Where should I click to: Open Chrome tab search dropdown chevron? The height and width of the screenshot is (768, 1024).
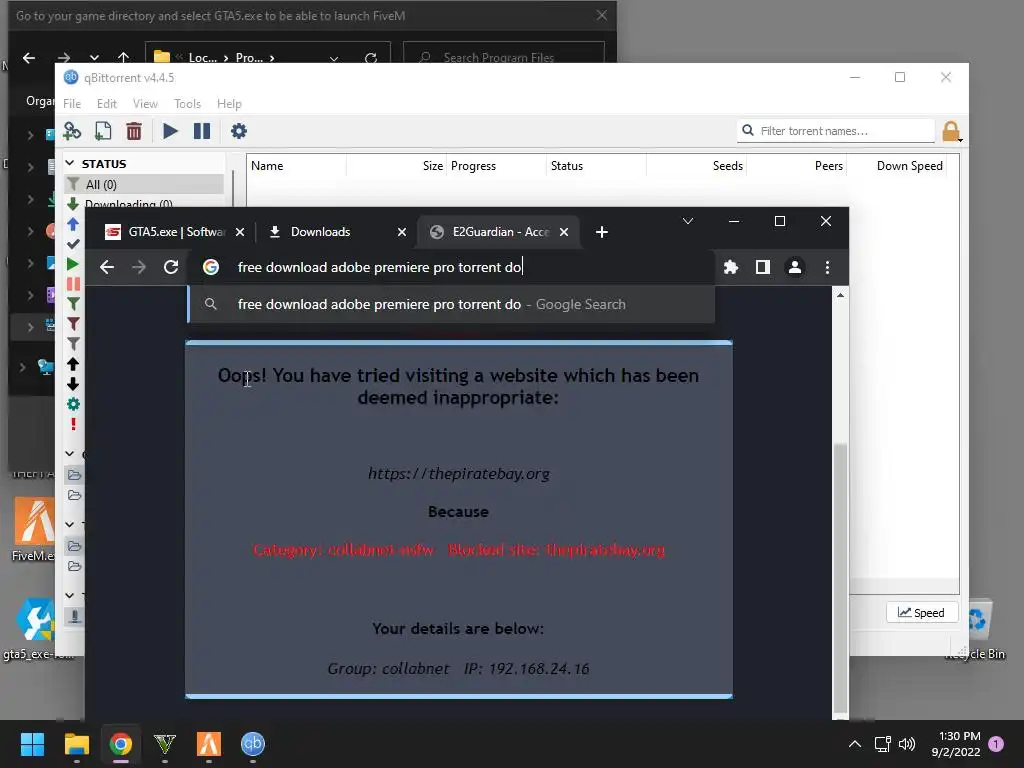tap(688, 221)
